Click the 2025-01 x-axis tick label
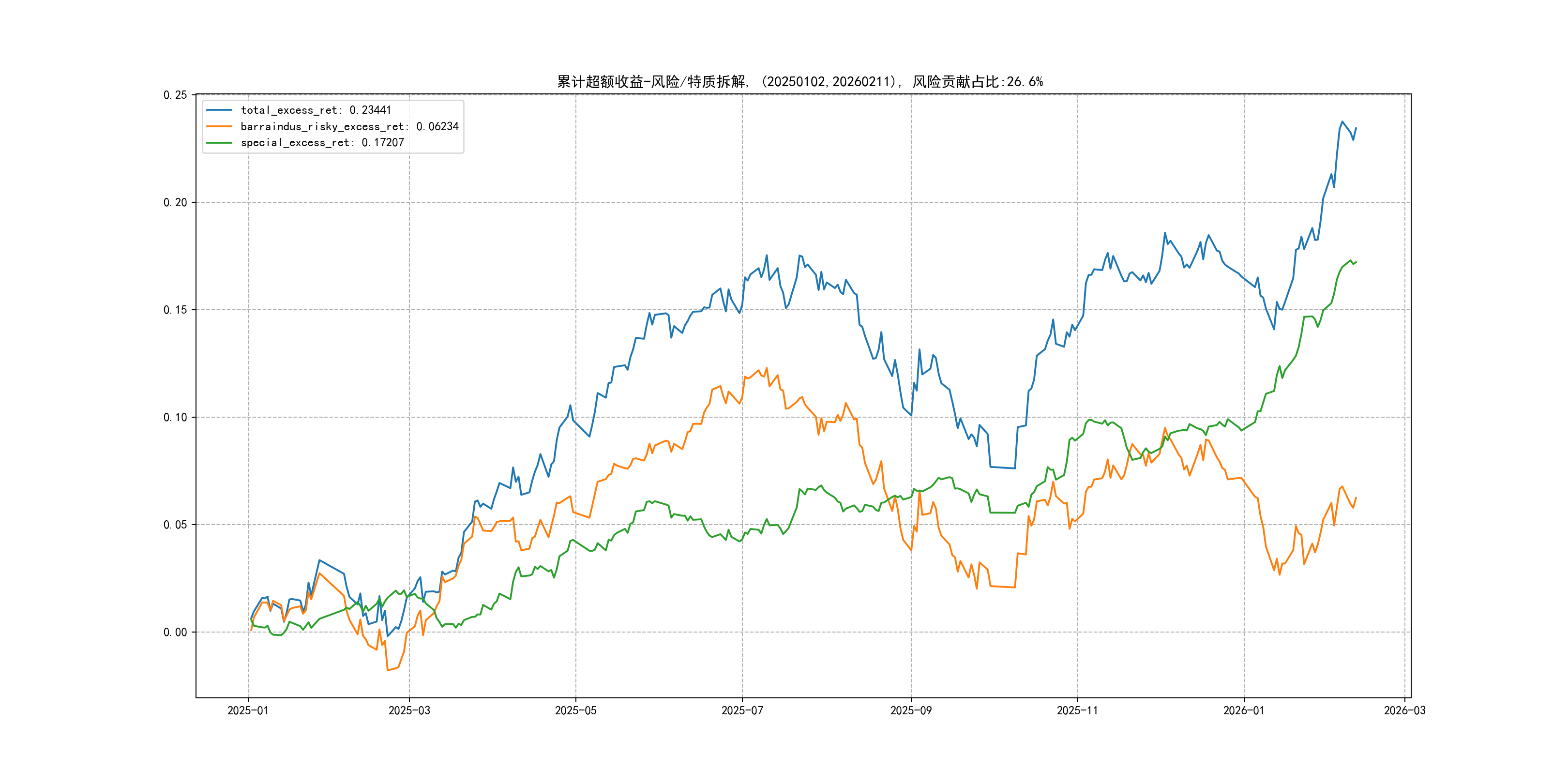 pos(248,710)
